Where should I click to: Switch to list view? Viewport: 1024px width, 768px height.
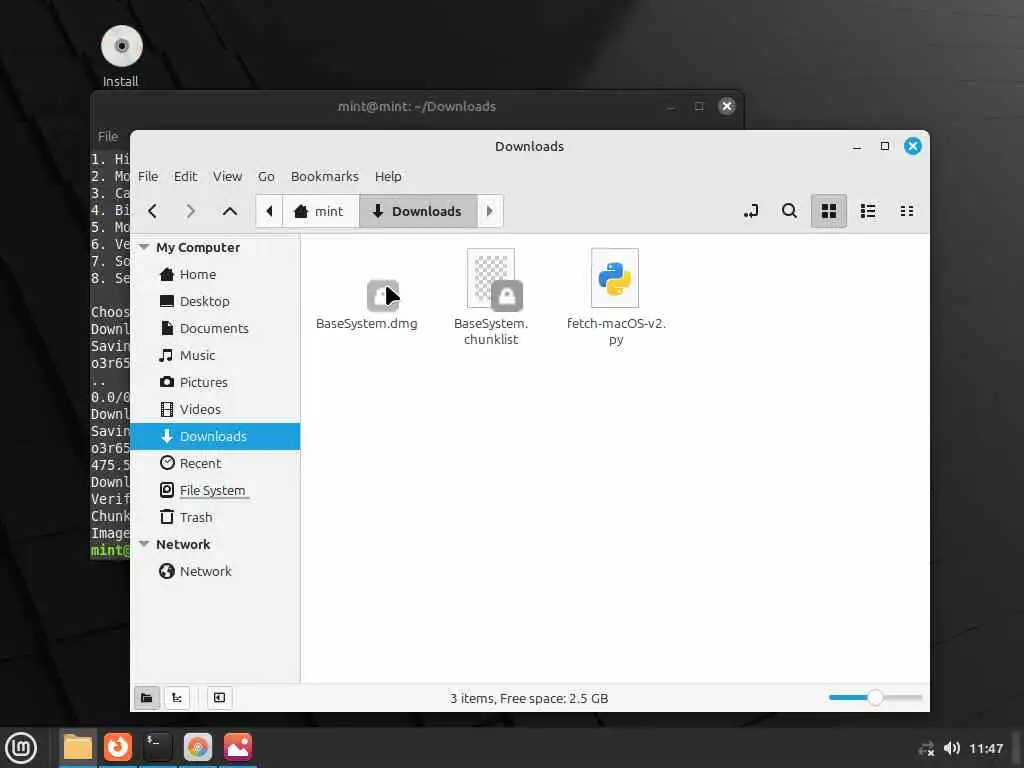click(868, 211)
